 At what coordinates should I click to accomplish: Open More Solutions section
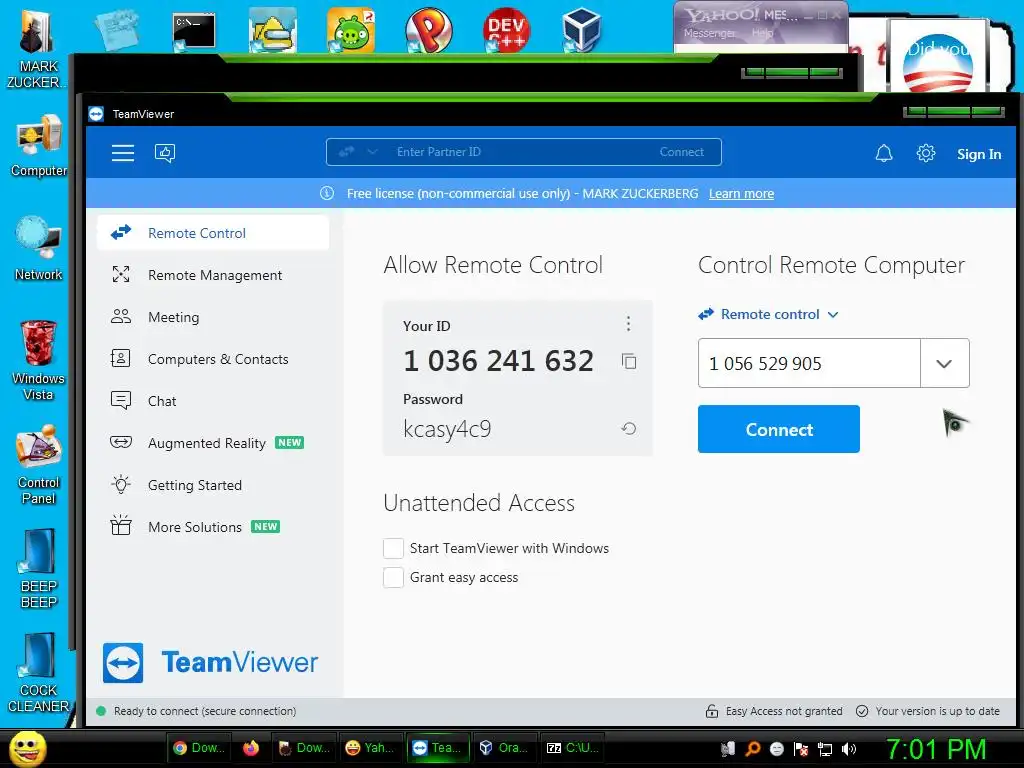click(x=213, y=526)
